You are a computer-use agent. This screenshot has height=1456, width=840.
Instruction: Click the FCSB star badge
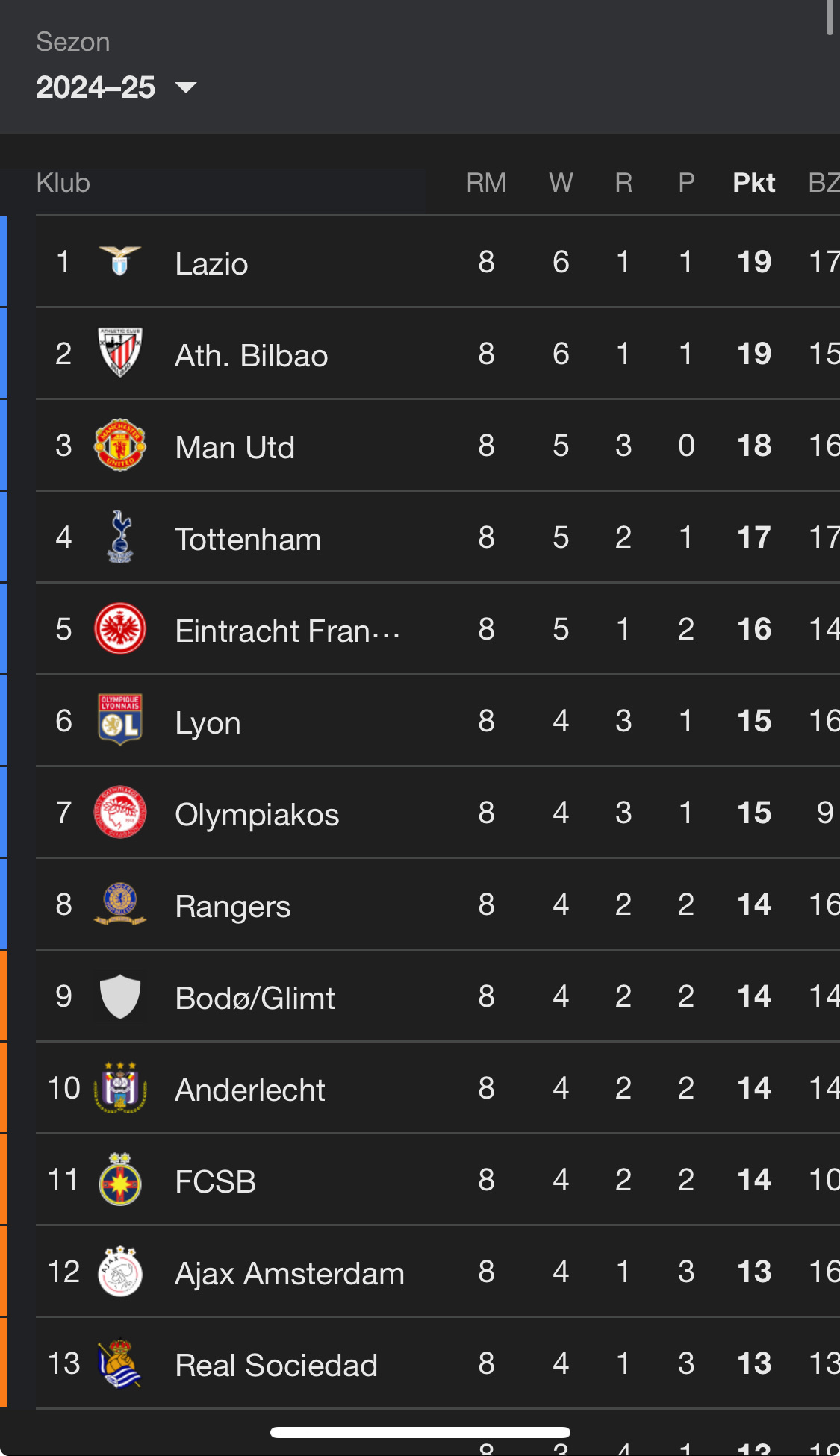119,1179
